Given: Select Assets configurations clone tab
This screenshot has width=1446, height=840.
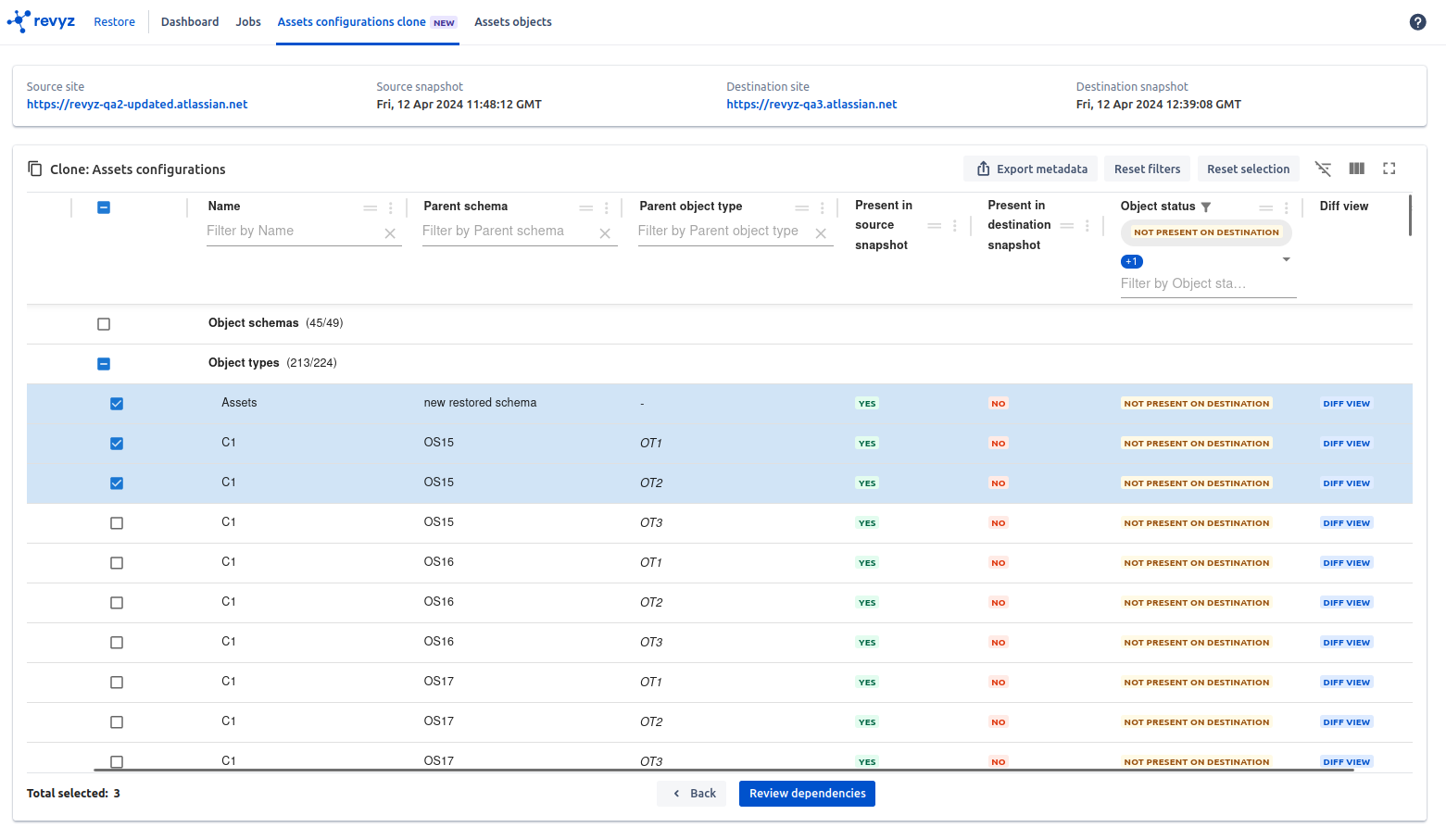Looking at the screenshot, I should click(x=367, y=22).
